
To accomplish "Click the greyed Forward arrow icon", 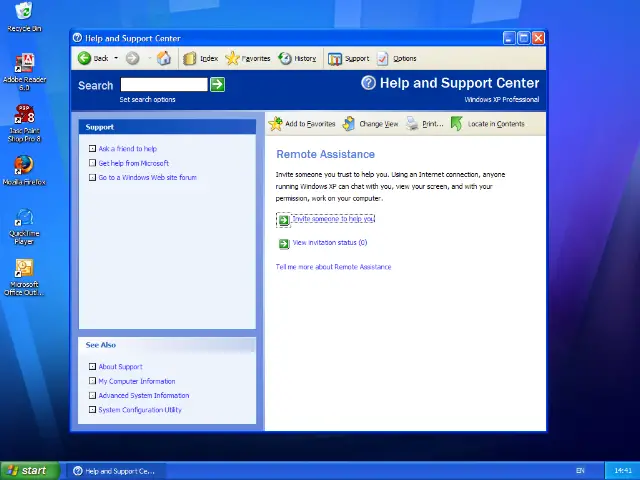I will (132, 58).
